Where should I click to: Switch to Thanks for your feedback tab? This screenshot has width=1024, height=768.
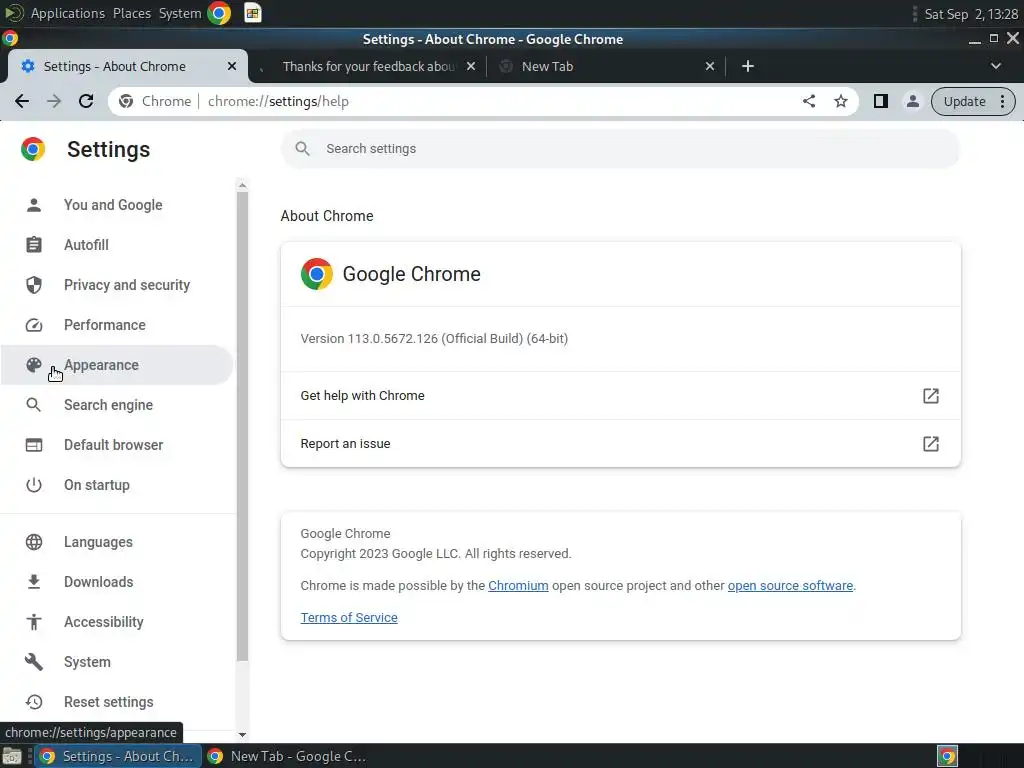[366, 67]
